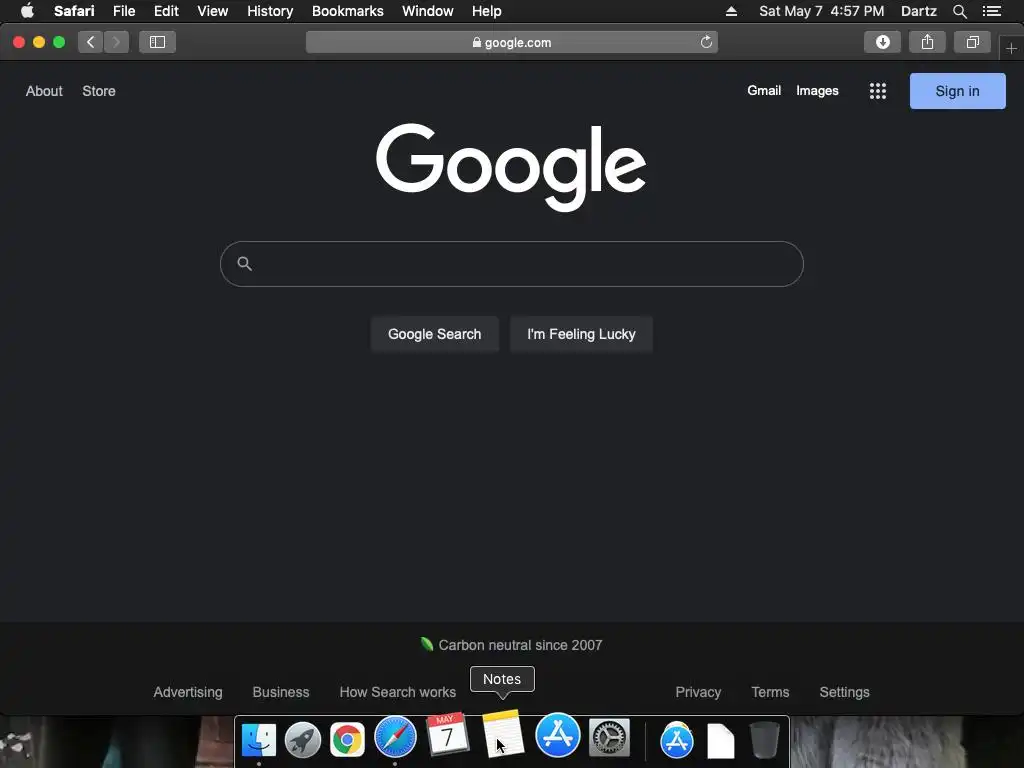
Task: Click the Safari compass in Dock
Action: [x=395, y=737]
